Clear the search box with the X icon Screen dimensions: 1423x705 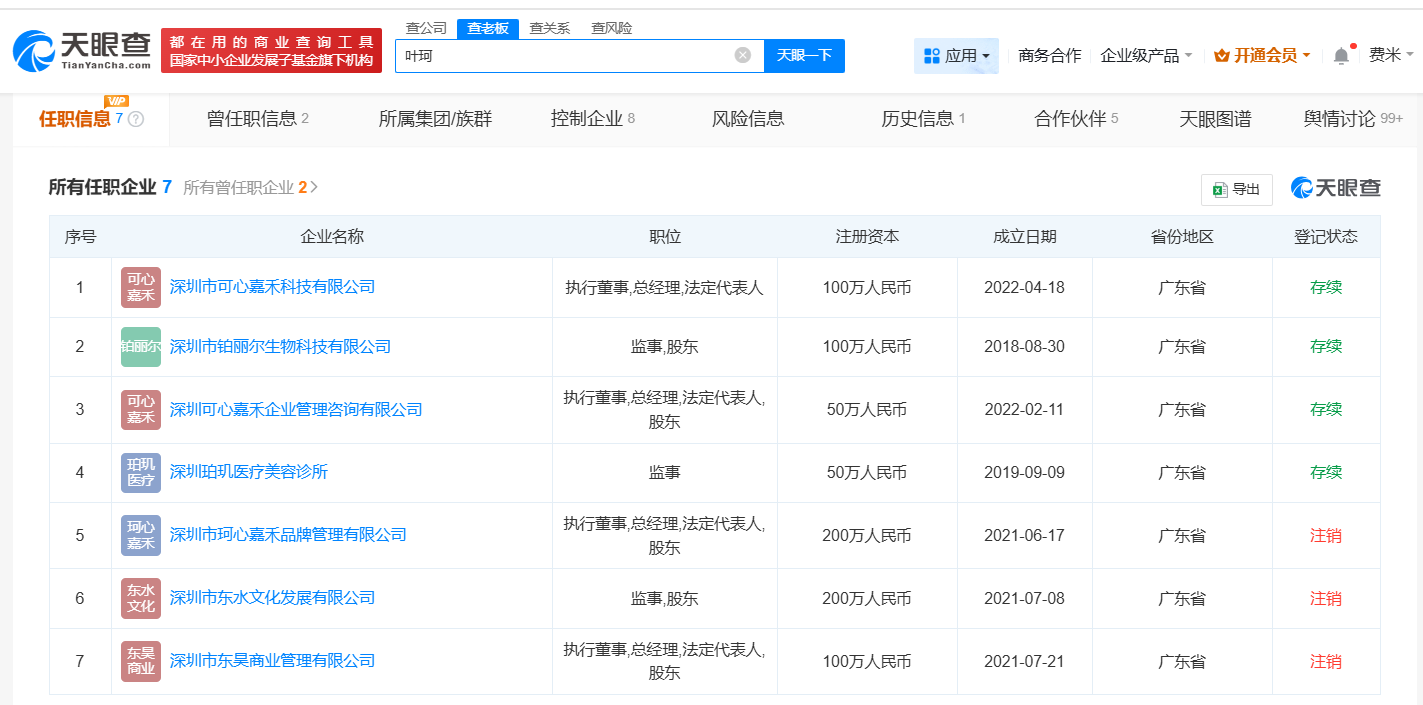742,56
